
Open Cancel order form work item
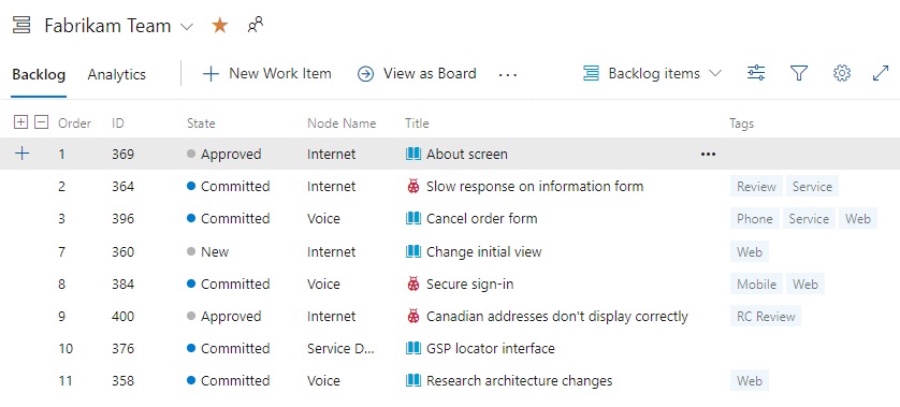pyautogui.click(x=481, y=219)
